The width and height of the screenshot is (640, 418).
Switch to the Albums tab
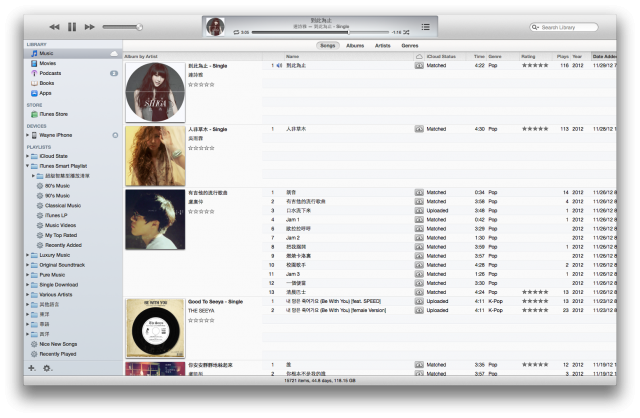[355, 46]
